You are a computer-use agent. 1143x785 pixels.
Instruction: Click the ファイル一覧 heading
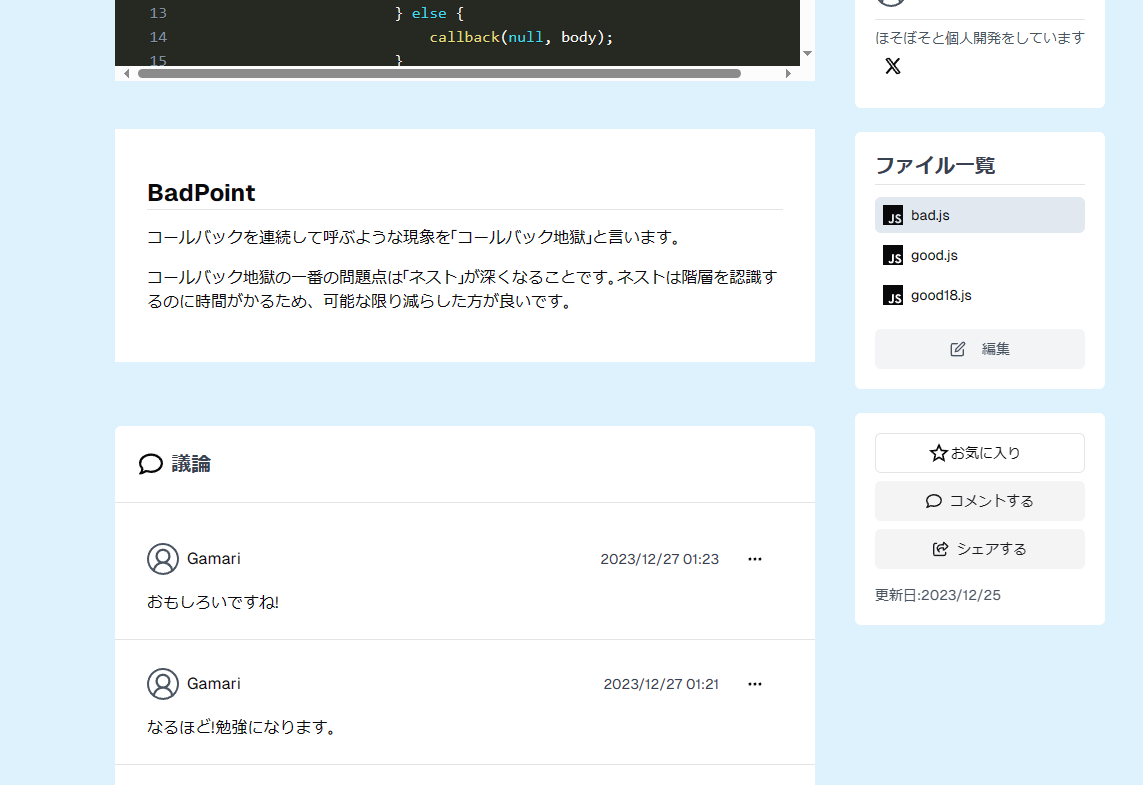click(x=935, y=165)
